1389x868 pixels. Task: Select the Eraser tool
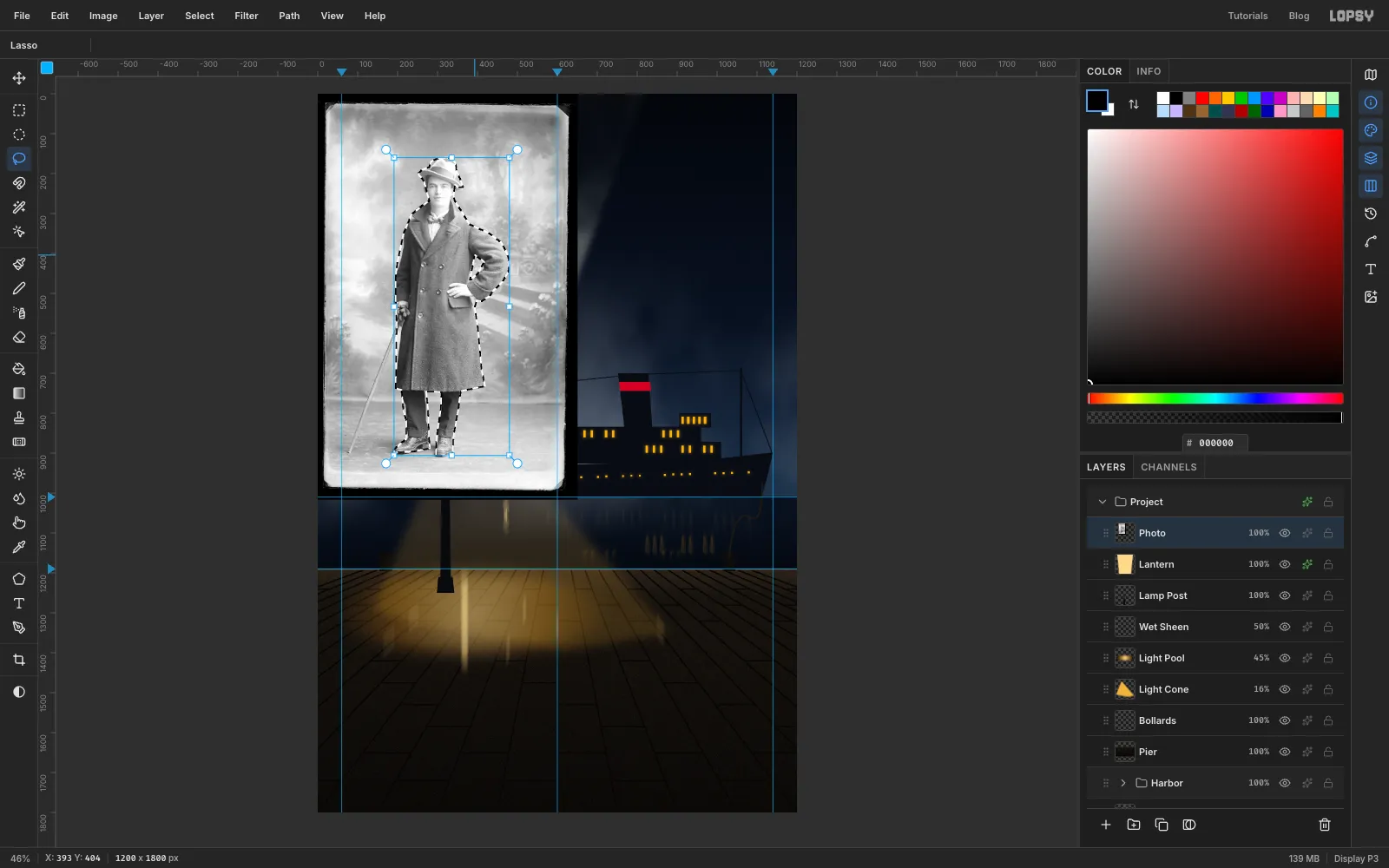[x=19, y=337]
